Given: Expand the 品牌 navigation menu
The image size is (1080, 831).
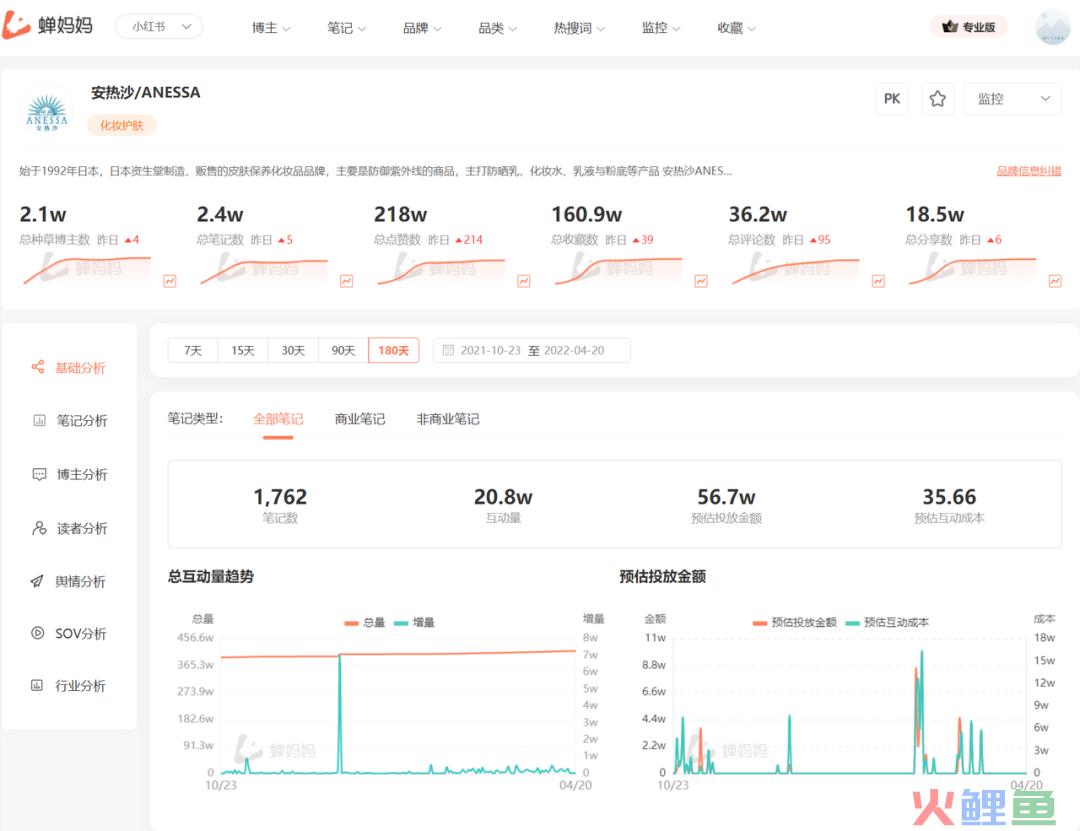Looking at the screenshot, I should (422, 28).
